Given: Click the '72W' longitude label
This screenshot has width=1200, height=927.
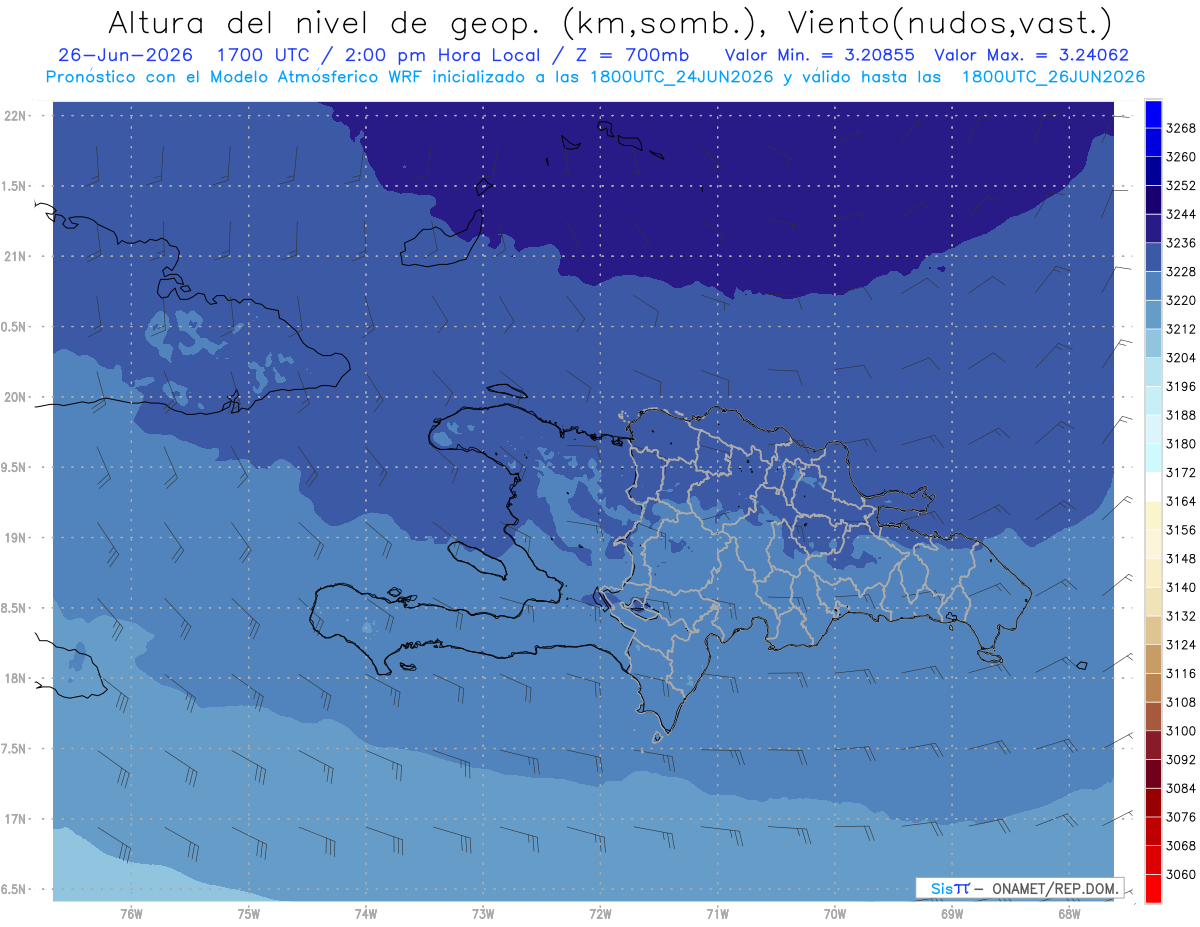Looking at the screenshot, I should [x=601, y=914].
